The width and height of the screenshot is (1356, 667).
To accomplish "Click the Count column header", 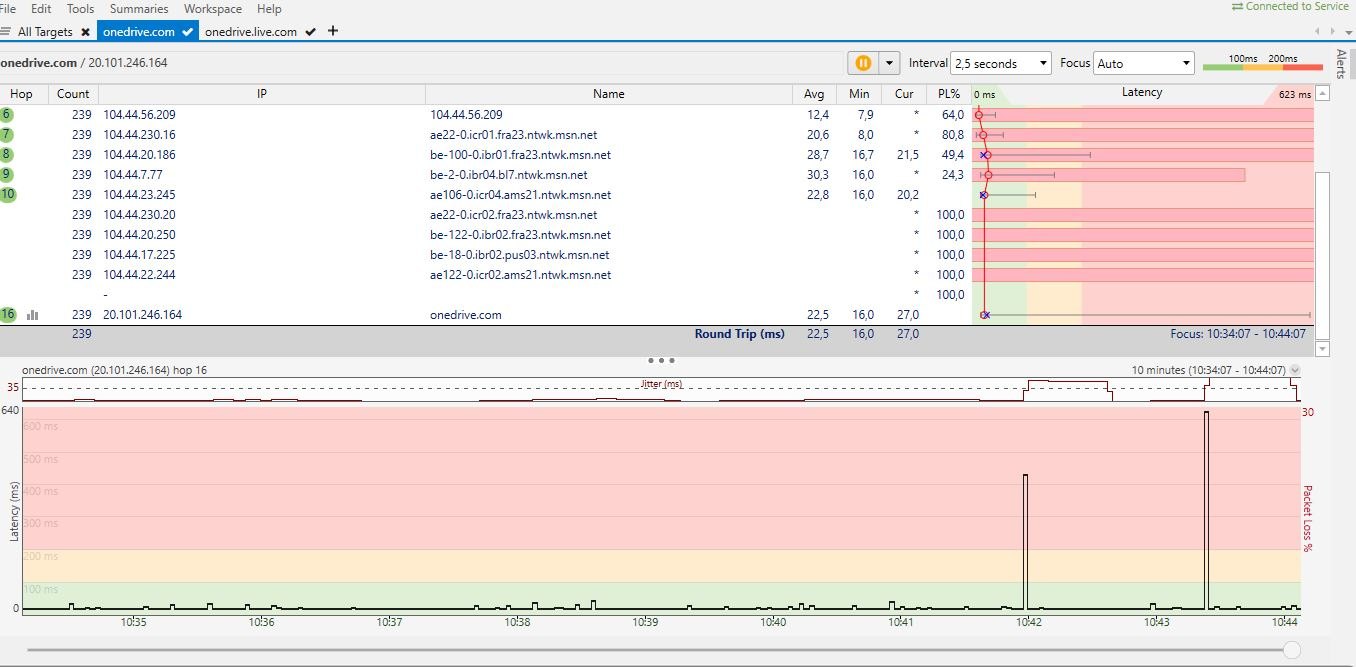I will point(73,94).
